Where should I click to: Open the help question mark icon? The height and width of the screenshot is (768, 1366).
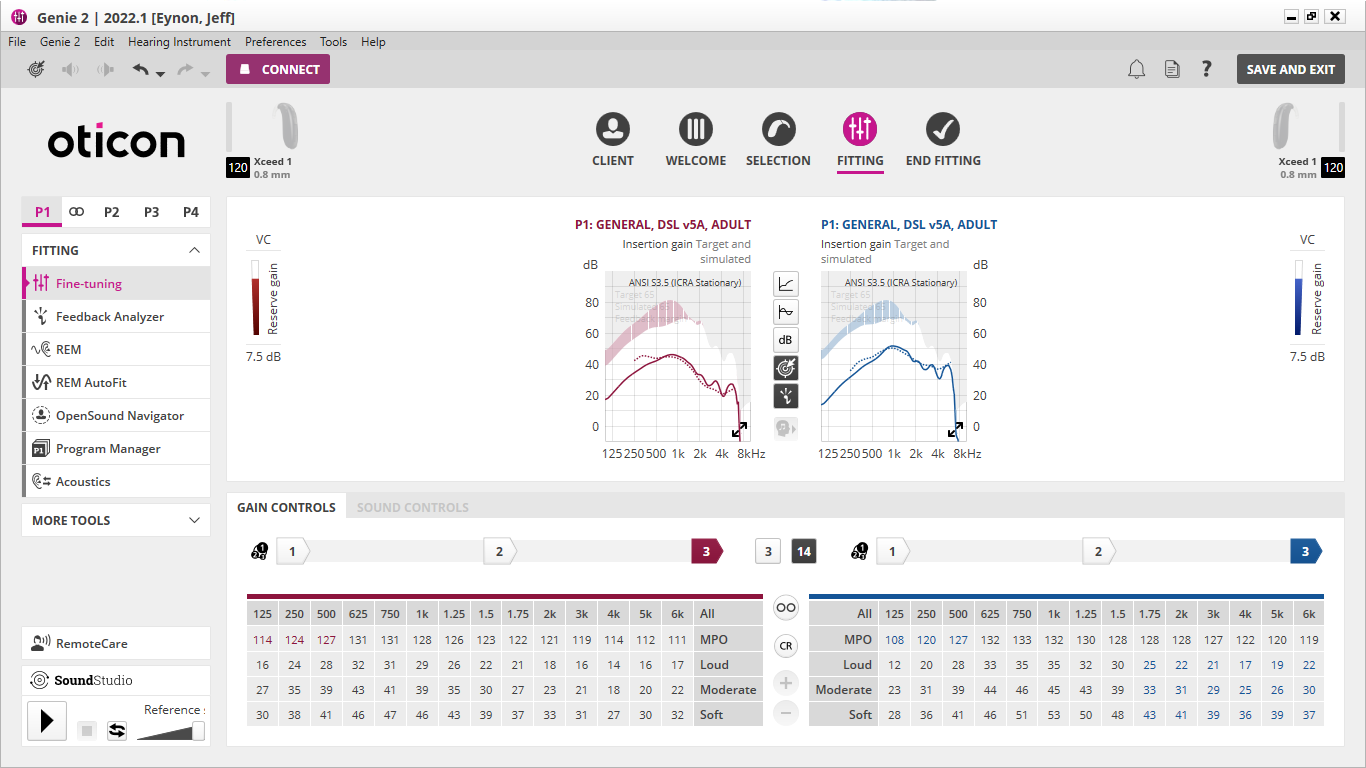point(1207,69)
